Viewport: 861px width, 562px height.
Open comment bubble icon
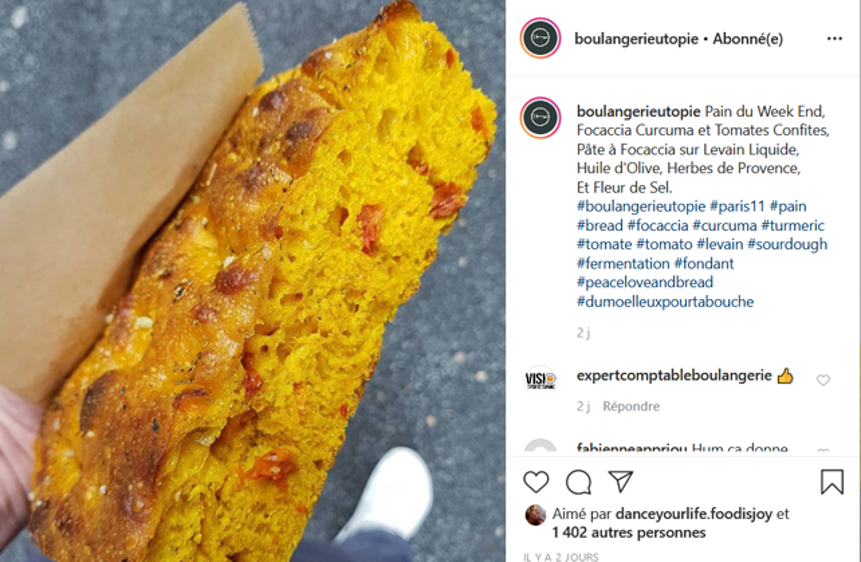[x=578, y=482]
